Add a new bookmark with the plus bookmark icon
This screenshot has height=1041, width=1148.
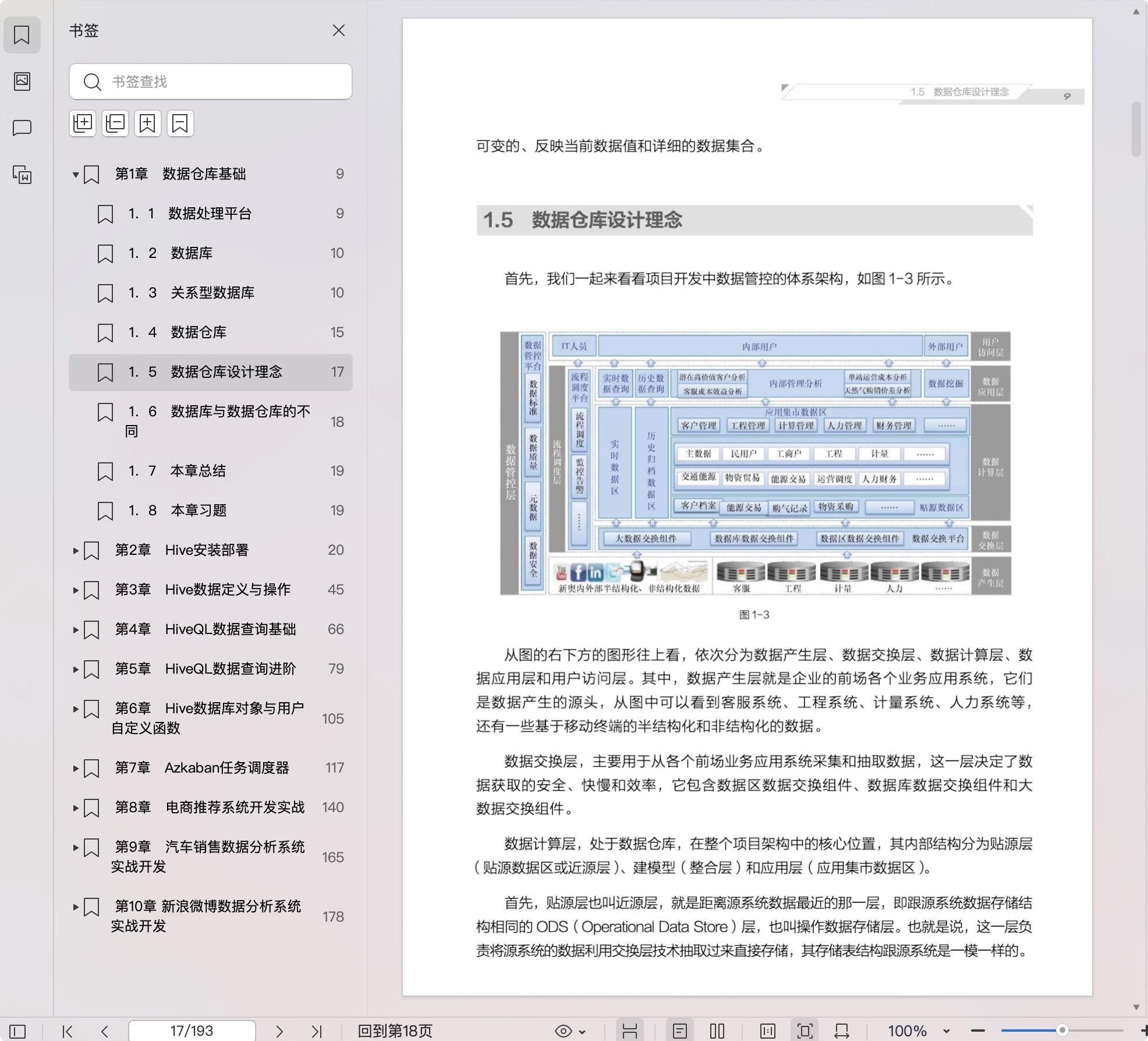[148, 123]
